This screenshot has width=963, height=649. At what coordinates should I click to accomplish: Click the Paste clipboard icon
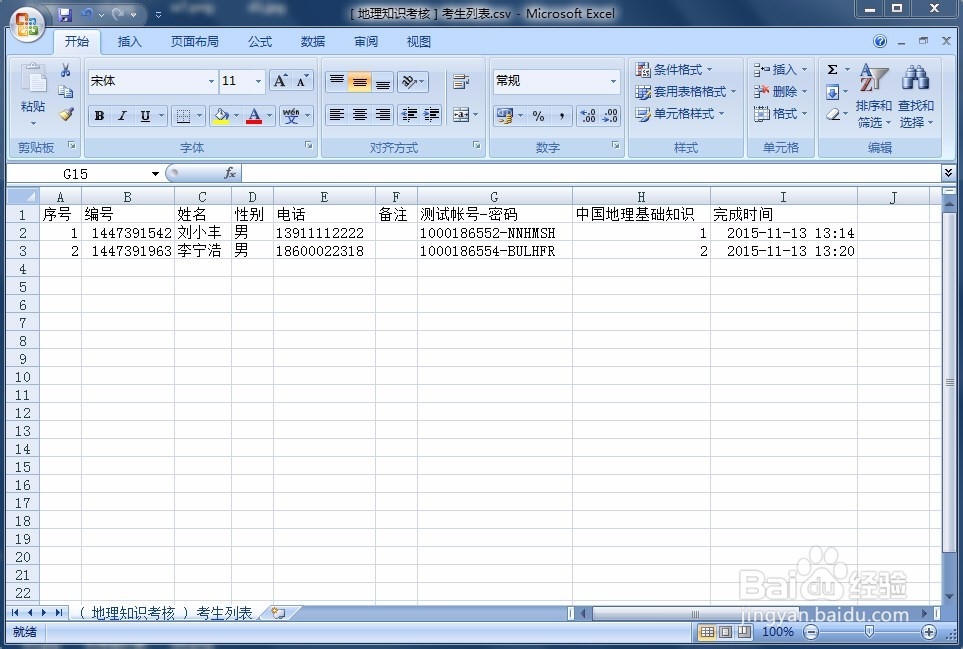[x=33, y=81]
